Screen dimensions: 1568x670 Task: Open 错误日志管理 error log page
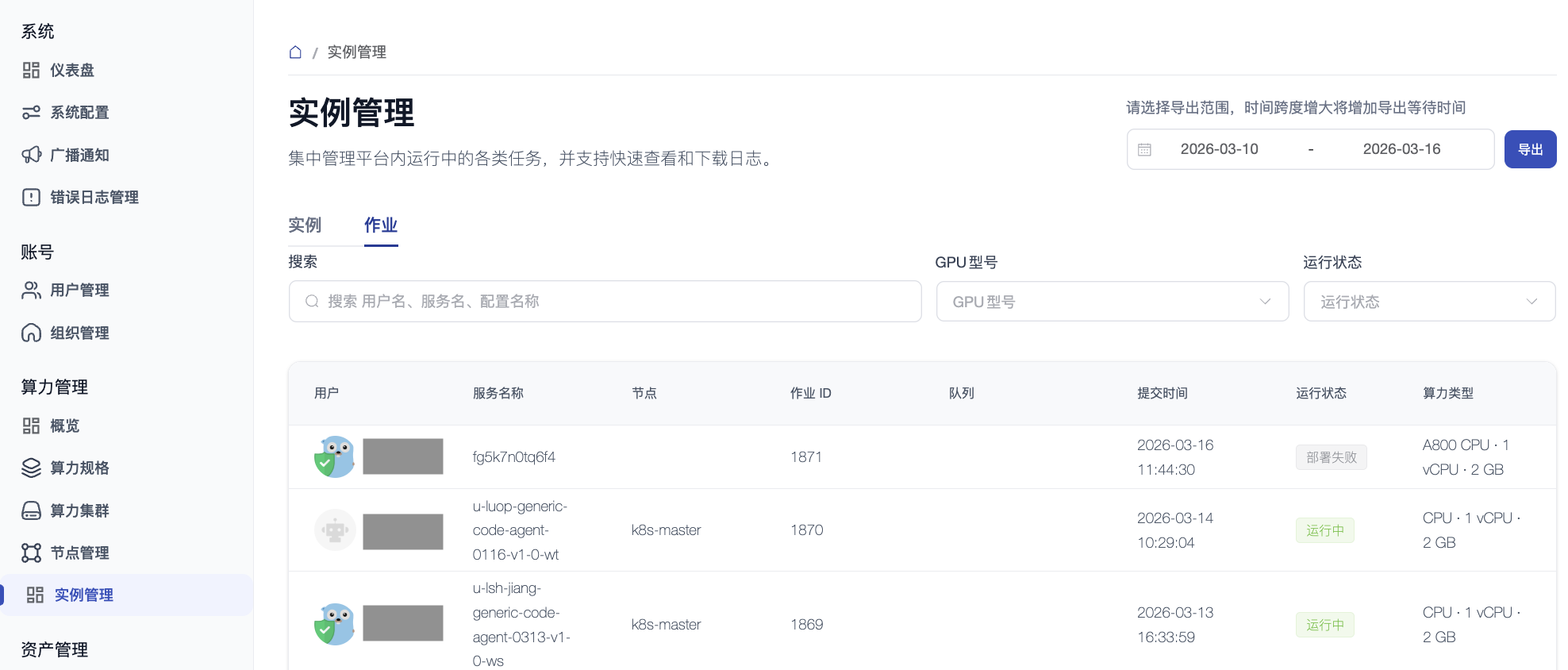[x=94, y=198]
